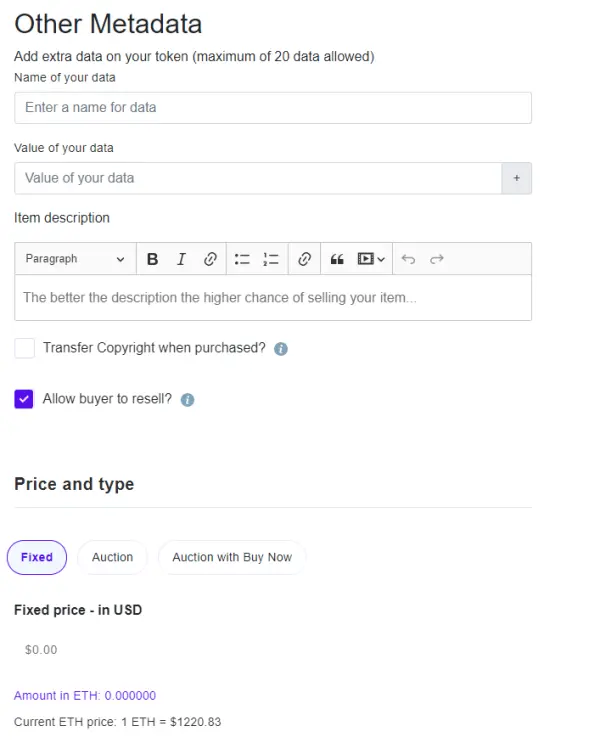Open the Paragraph style dropdown

[75, 259]
